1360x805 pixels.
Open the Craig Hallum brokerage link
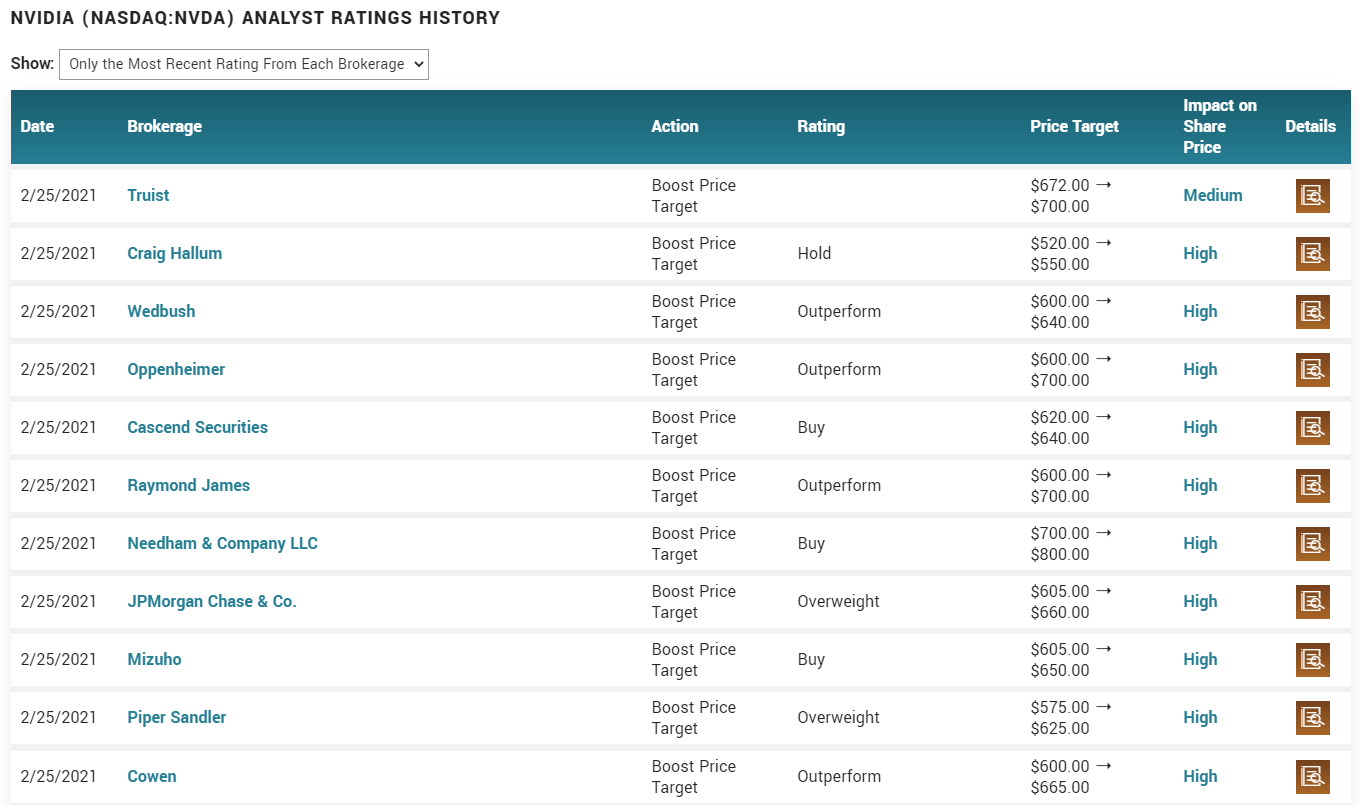pyautogui.click(x=175, y=253)
